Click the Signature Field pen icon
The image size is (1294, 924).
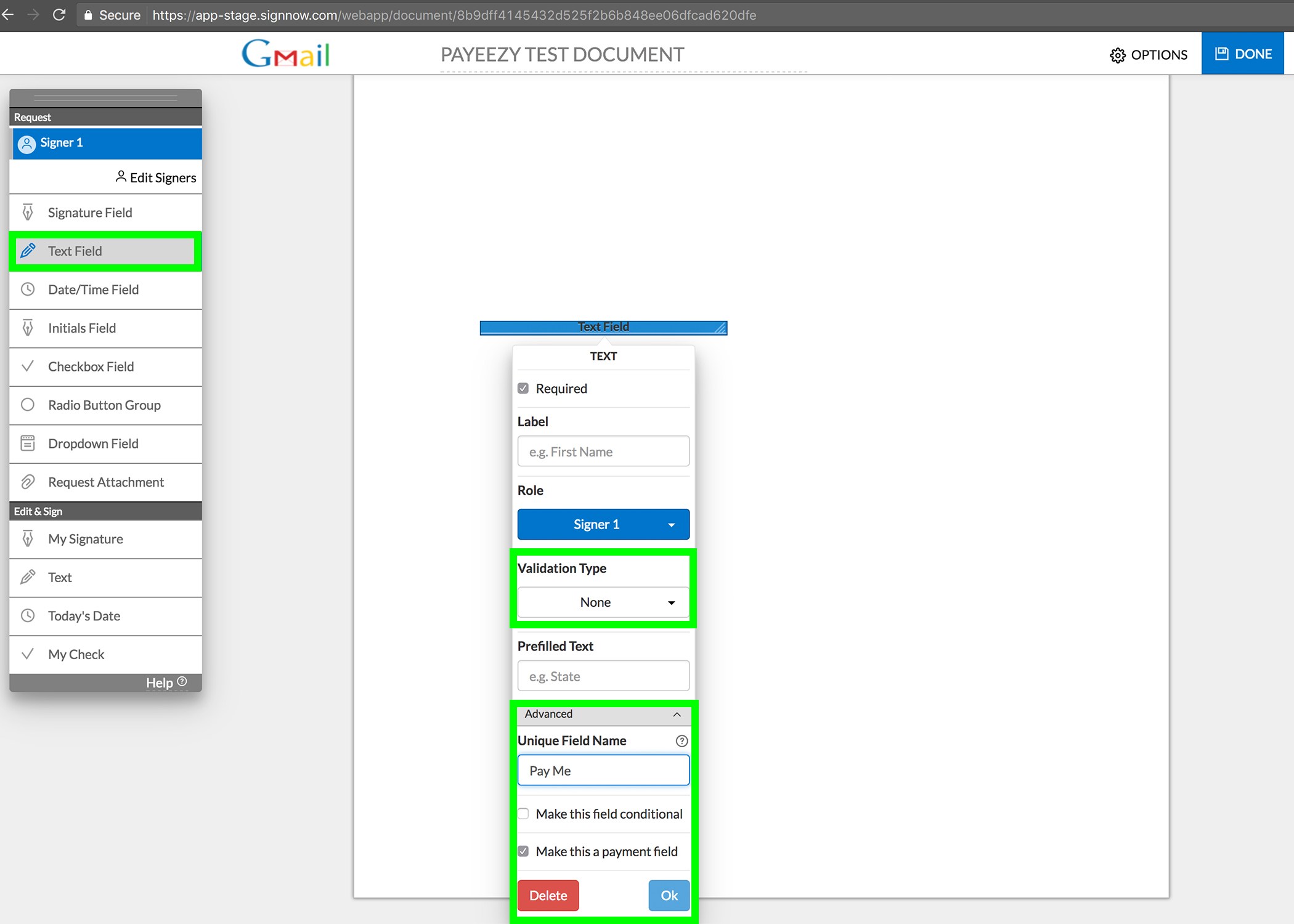tap(28, 213)
